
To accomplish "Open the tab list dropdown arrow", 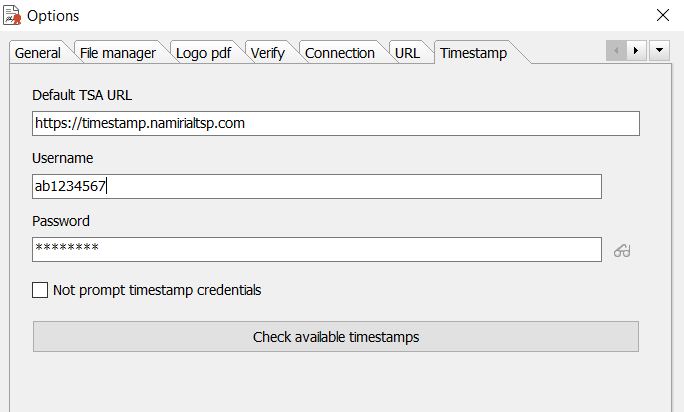I will [660, 51].
